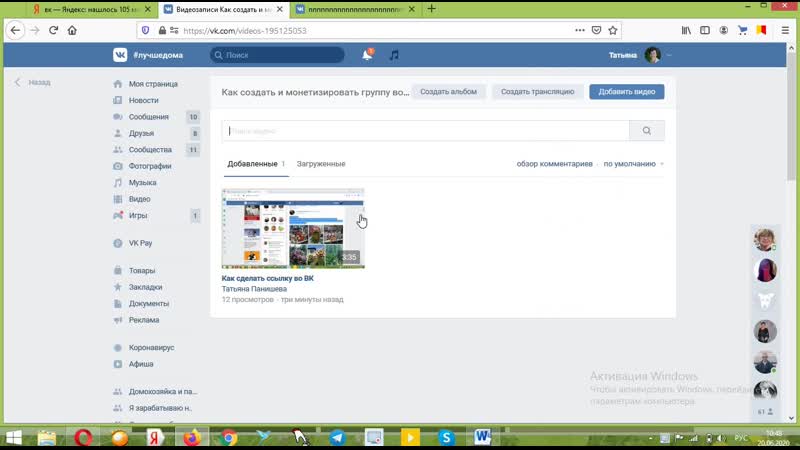
Task: Open Реклама in the sidebar
Action: (144, 320)
